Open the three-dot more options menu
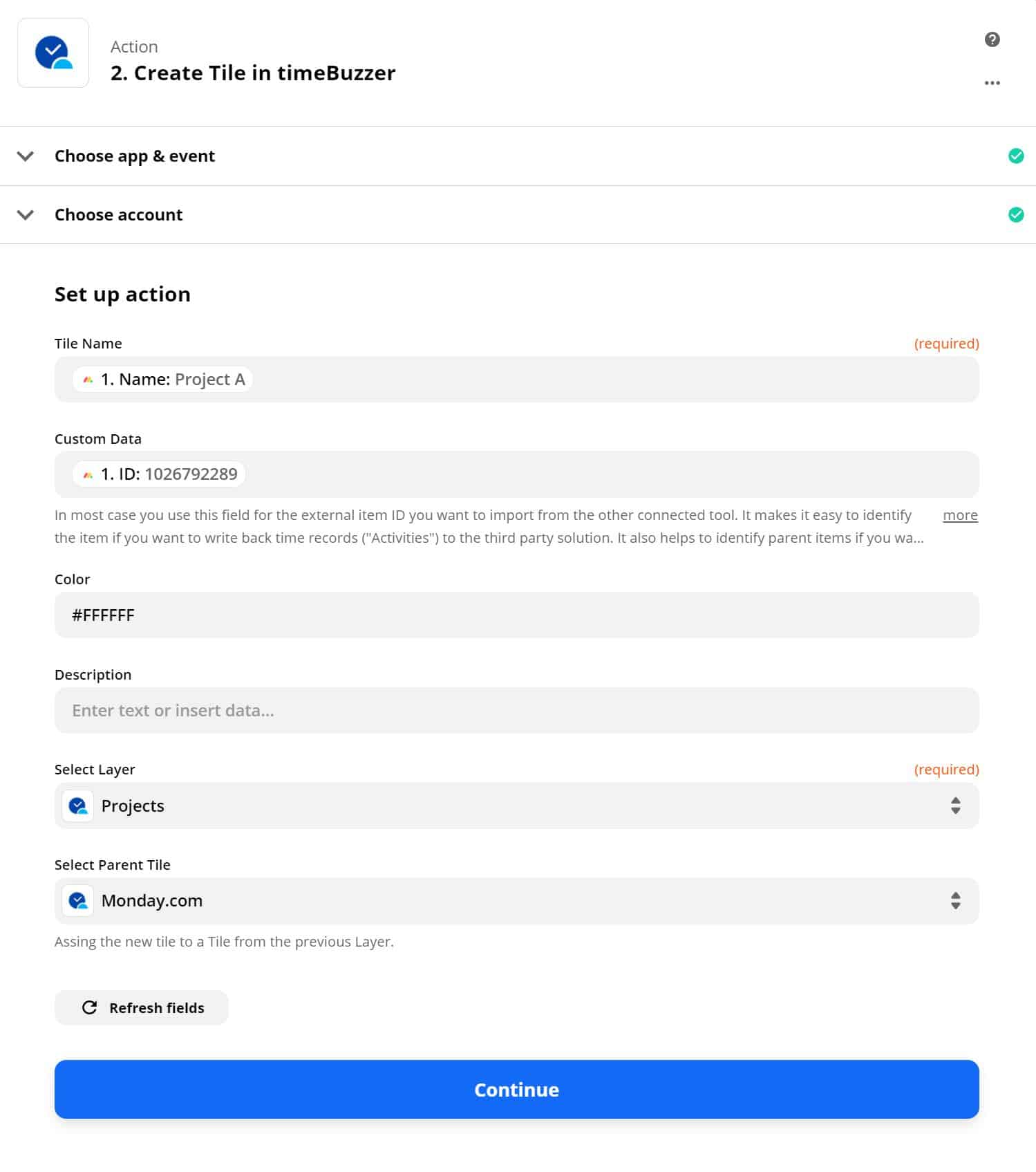This screenshot has width=1036, height=1172. tap(992, 83)
